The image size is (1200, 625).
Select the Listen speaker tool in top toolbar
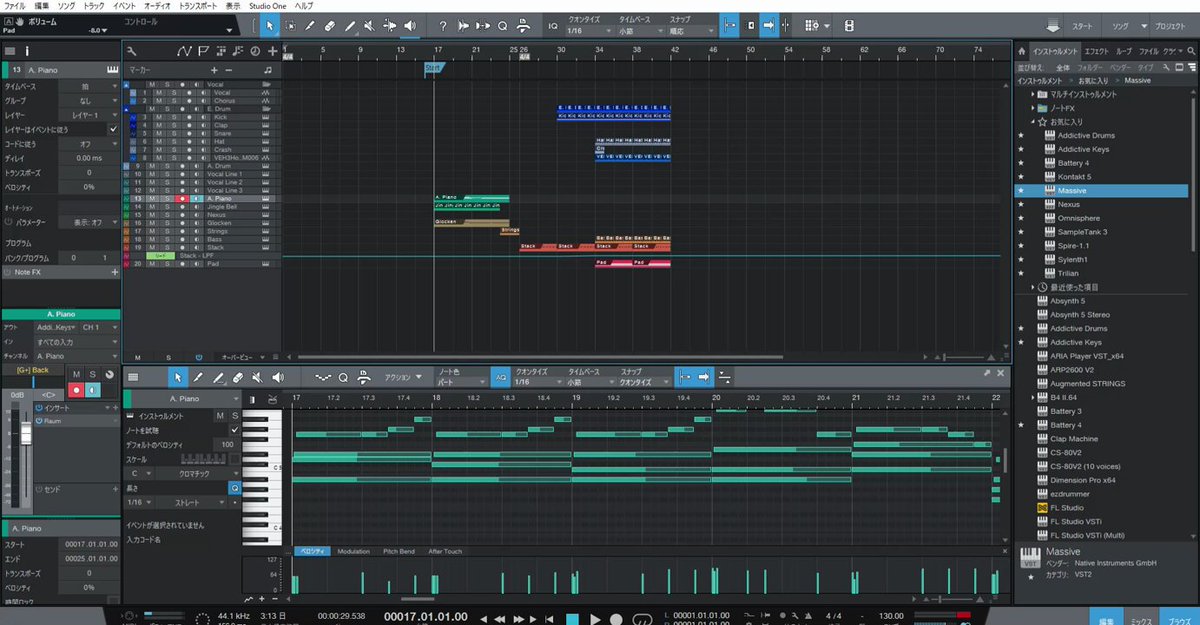(410, 26)
